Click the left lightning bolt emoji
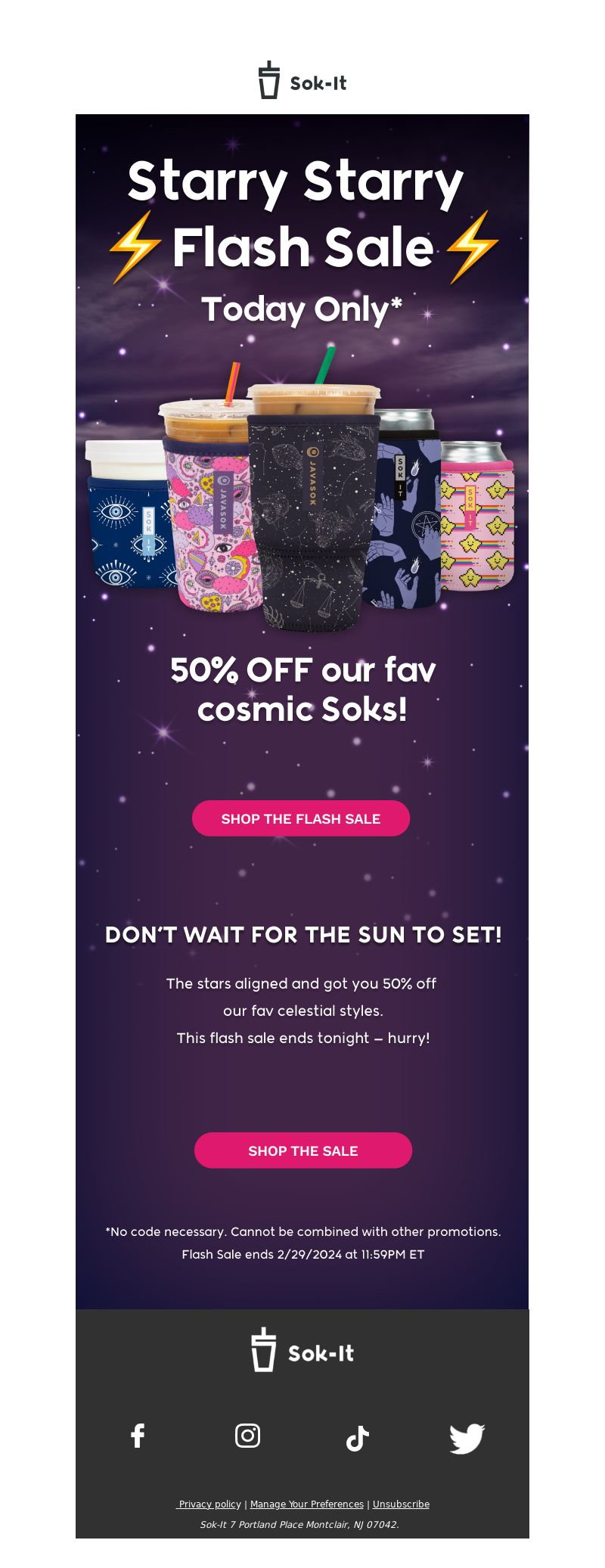605x1568 pixels. (135, 247)
